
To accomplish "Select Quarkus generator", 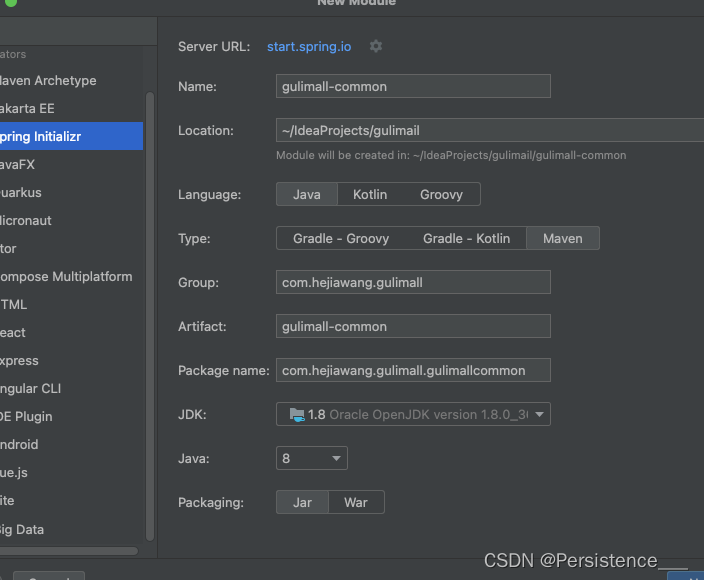I will (71, 192).
